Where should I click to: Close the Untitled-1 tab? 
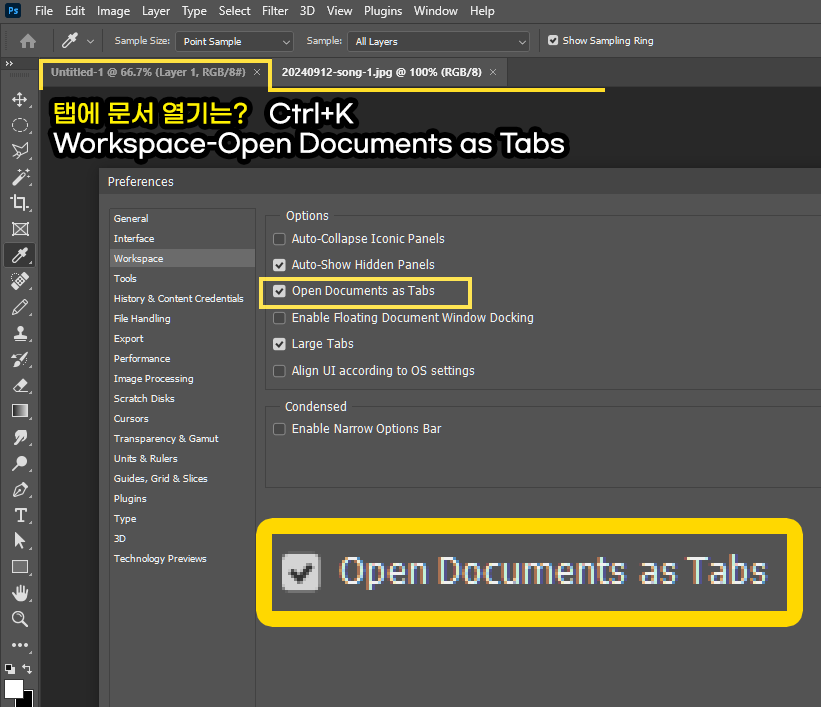(257, 72)
